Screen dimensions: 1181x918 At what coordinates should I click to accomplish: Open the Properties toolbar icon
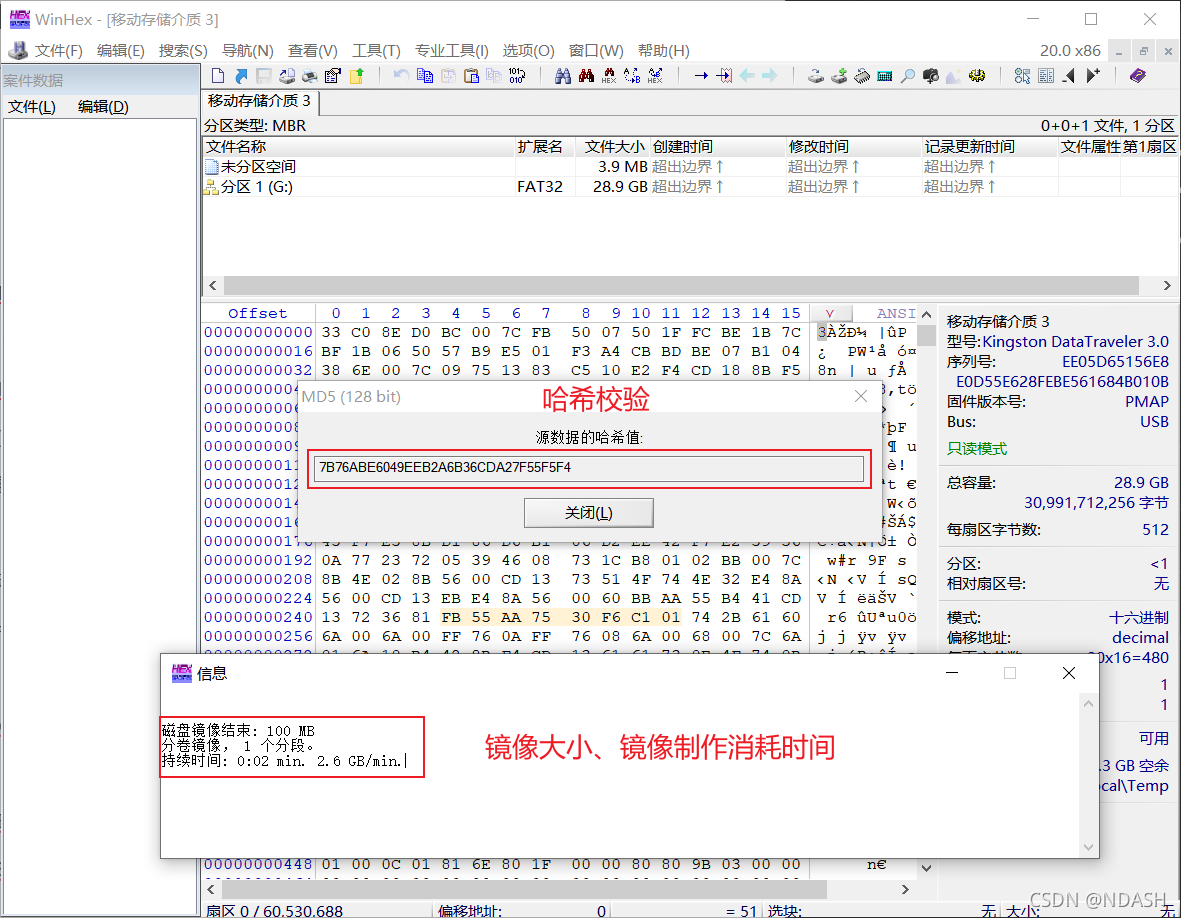[333, 75]
